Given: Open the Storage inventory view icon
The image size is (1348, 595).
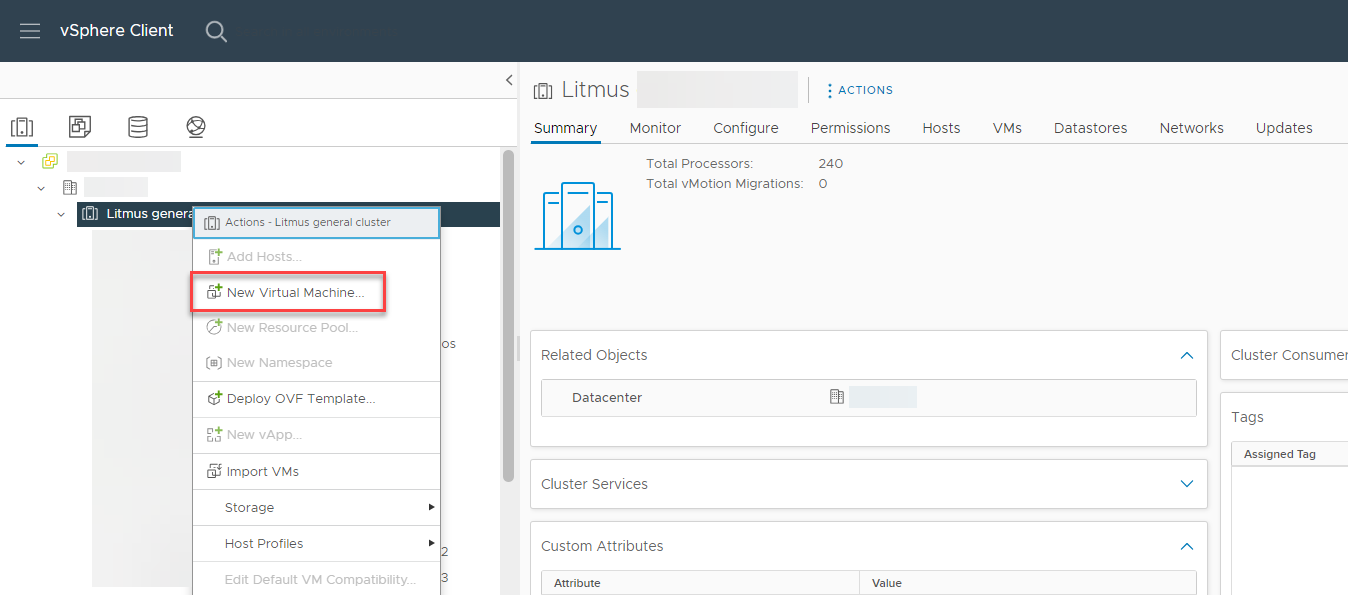Looking at the screenshot, I should pyautogui.click(x=137, y=126).
